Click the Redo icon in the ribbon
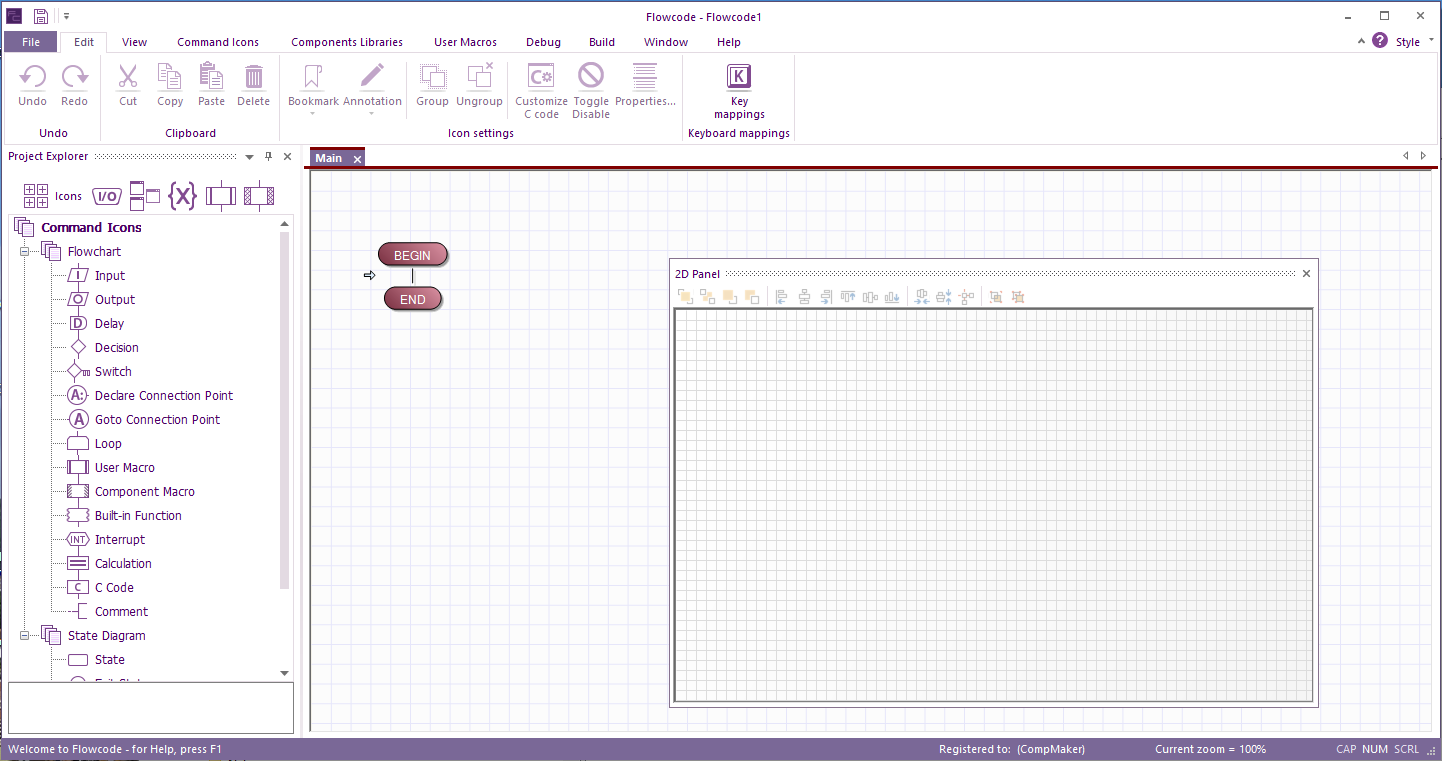Screen dimensions: 1442x761 coord(74,85)
